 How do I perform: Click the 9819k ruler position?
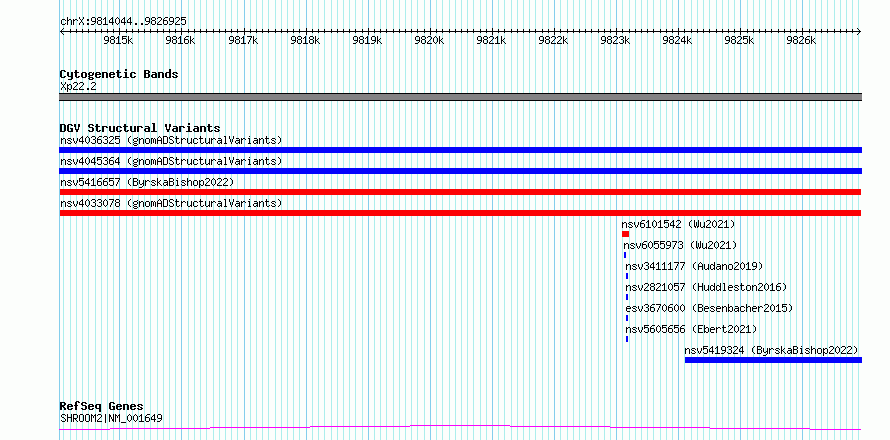point(367,40)
